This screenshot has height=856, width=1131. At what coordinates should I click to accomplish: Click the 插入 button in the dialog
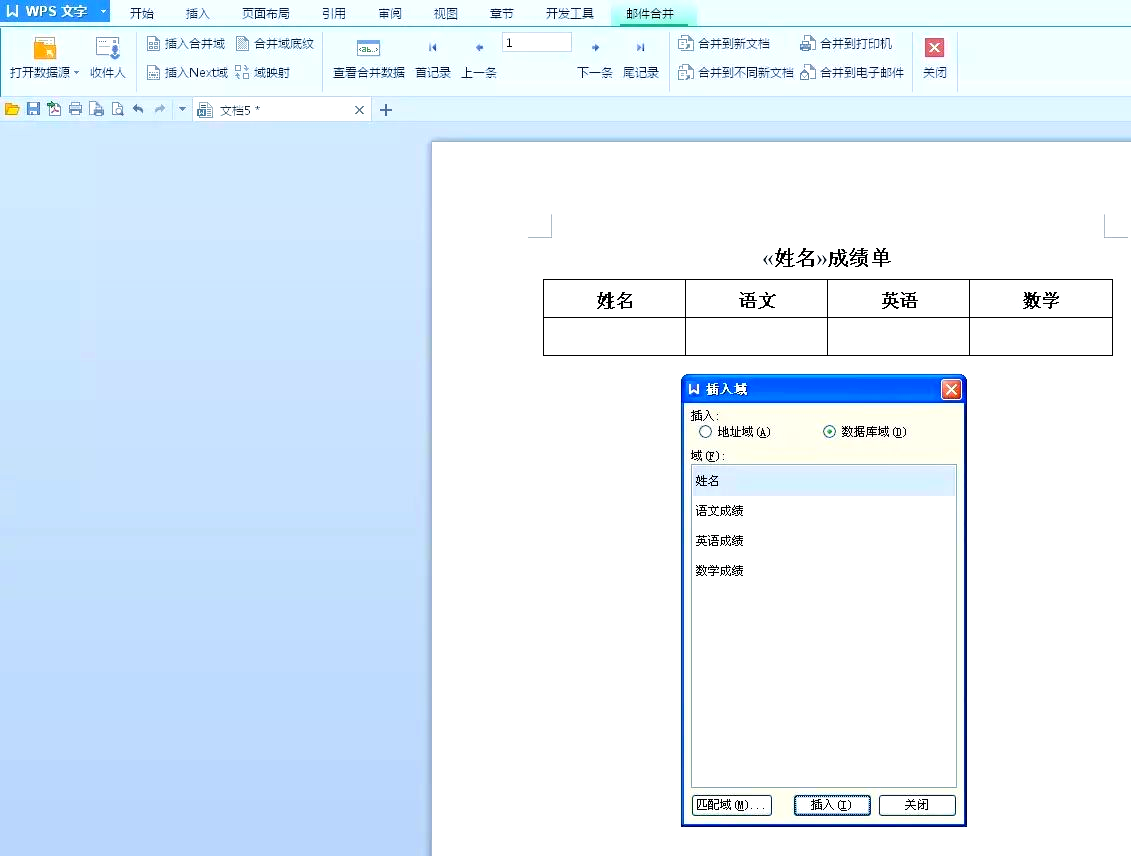831,805
